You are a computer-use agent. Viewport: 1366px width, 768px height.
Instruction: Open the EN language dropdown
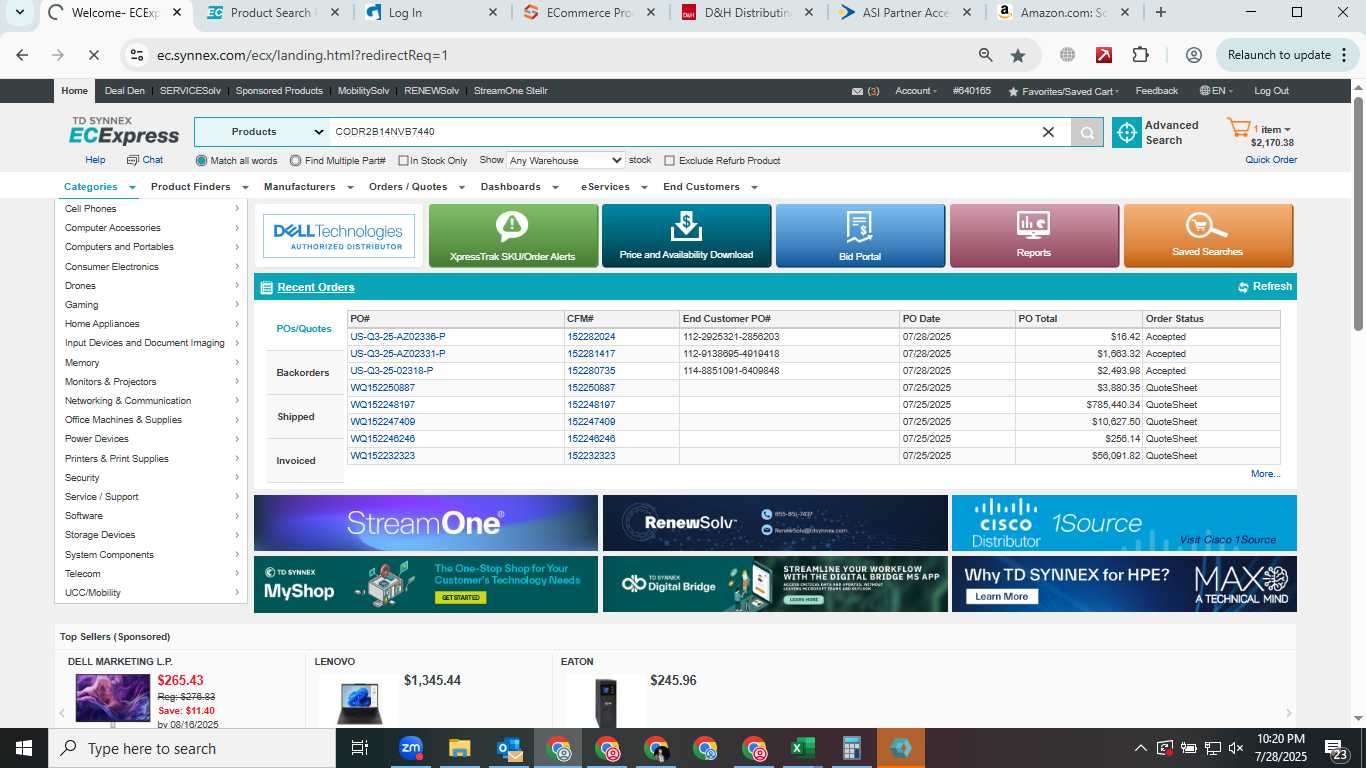click(1217, 91)
